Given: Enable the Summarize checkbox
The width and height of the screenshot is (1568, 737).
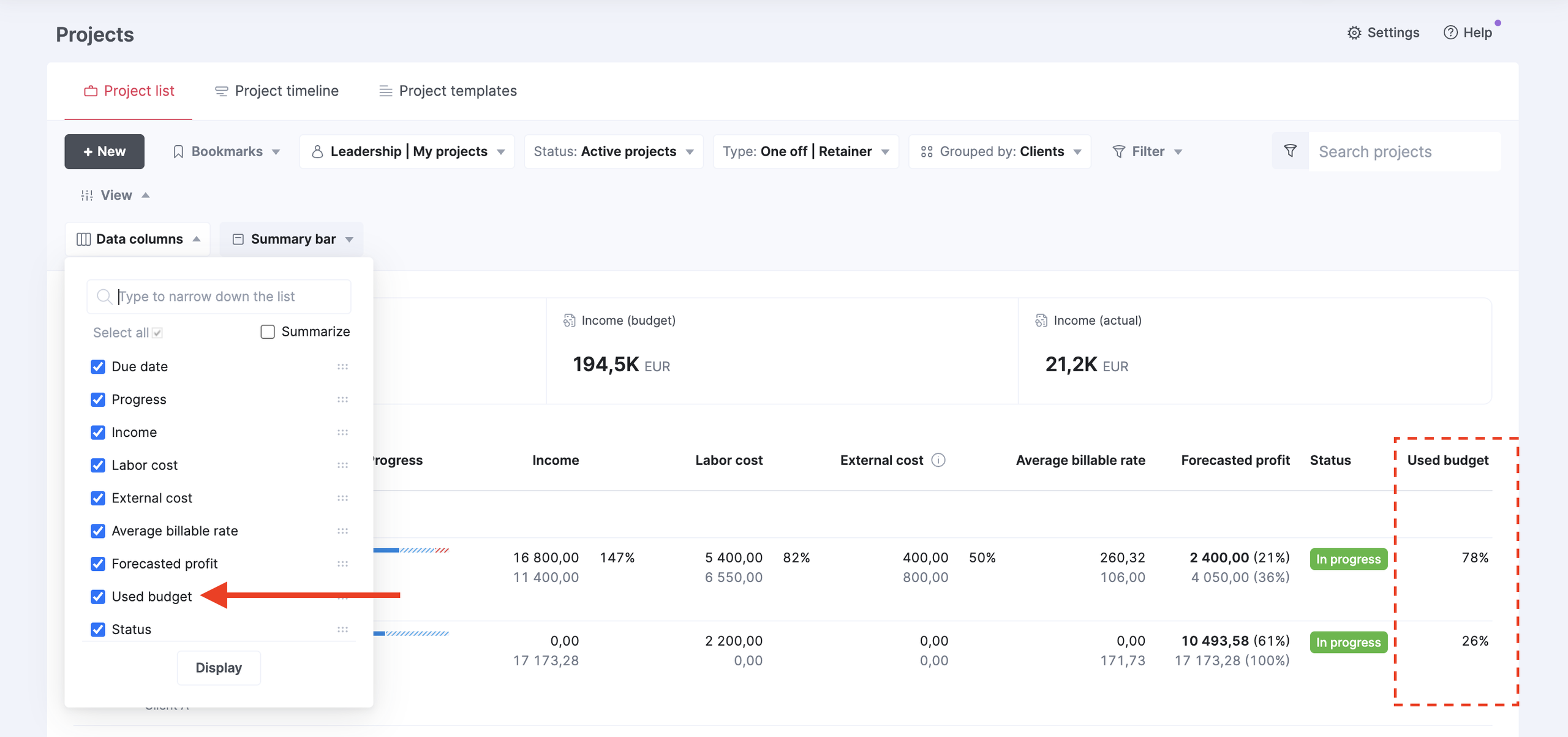Looking at the screenshot, I should [268, 332].
